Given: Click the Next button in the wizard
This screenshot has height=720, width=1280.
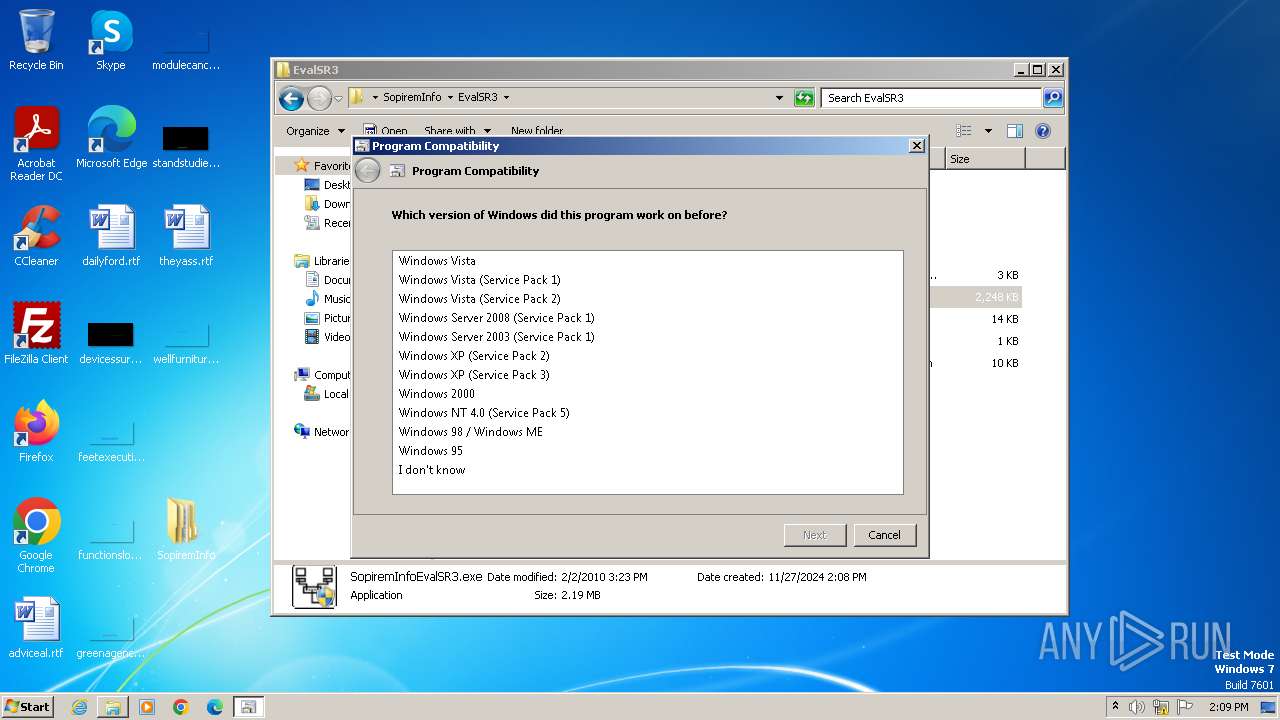Looking at the screenshot, I should 815,535.
